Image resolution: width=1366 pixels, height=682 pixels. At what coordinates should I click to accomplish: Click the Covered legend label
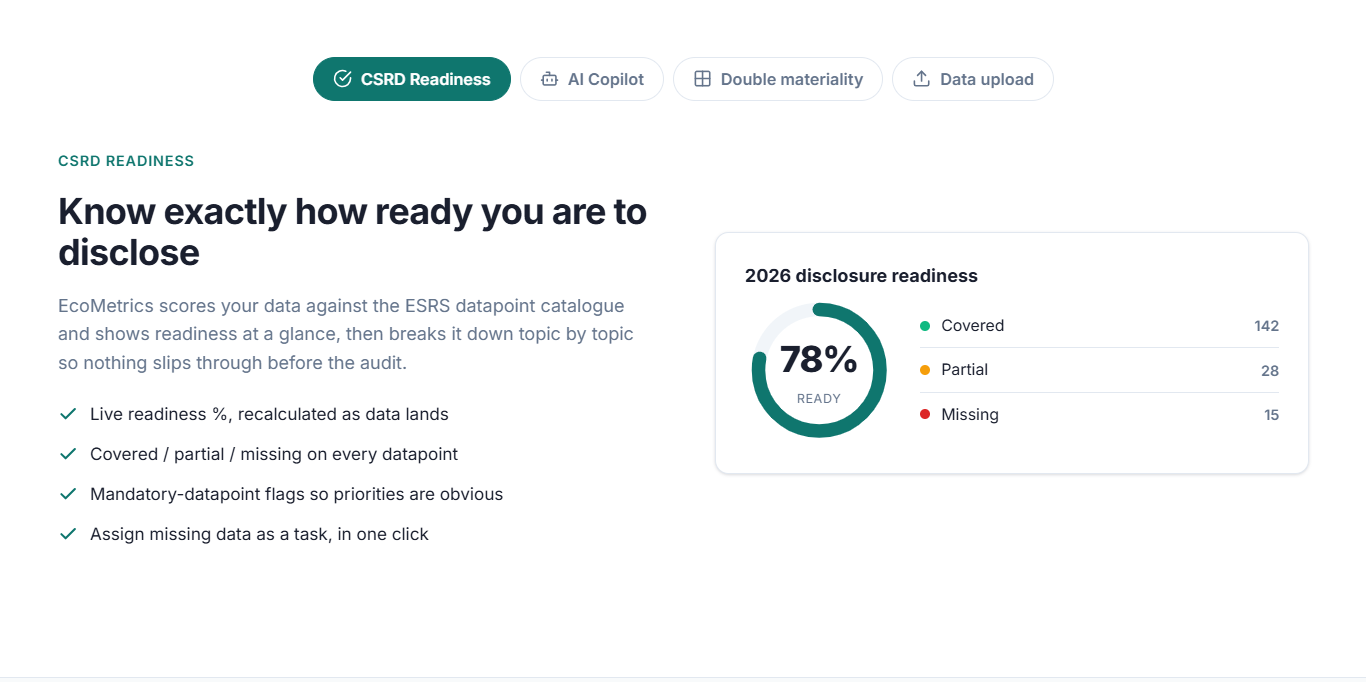[x=972, y=326]
